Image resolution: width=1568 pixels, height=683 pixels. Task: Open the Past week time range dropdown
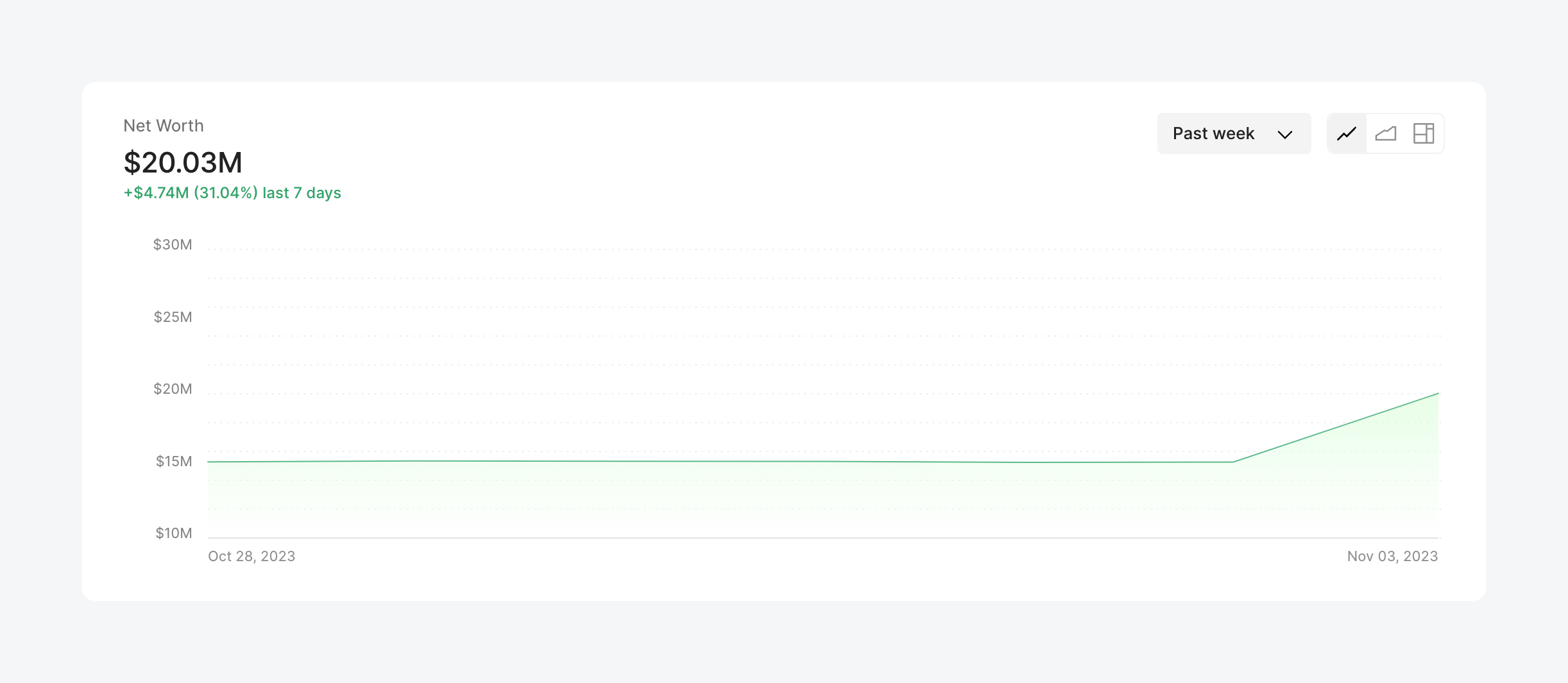click(1233, 133)
